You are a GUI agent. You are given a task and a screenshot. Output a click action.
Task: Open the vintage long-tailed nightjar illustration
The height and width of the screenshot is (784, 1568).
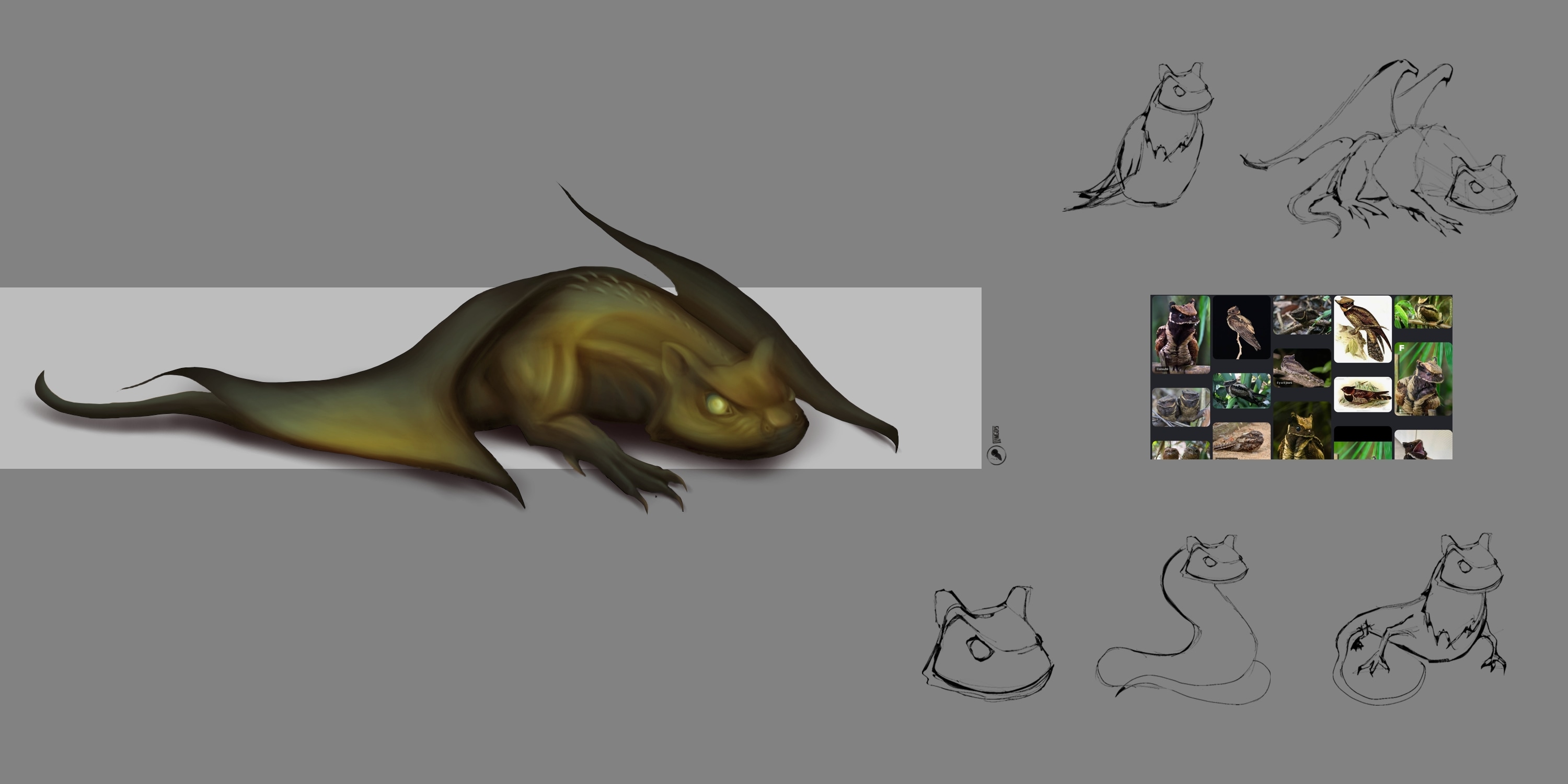point(1362,329)
